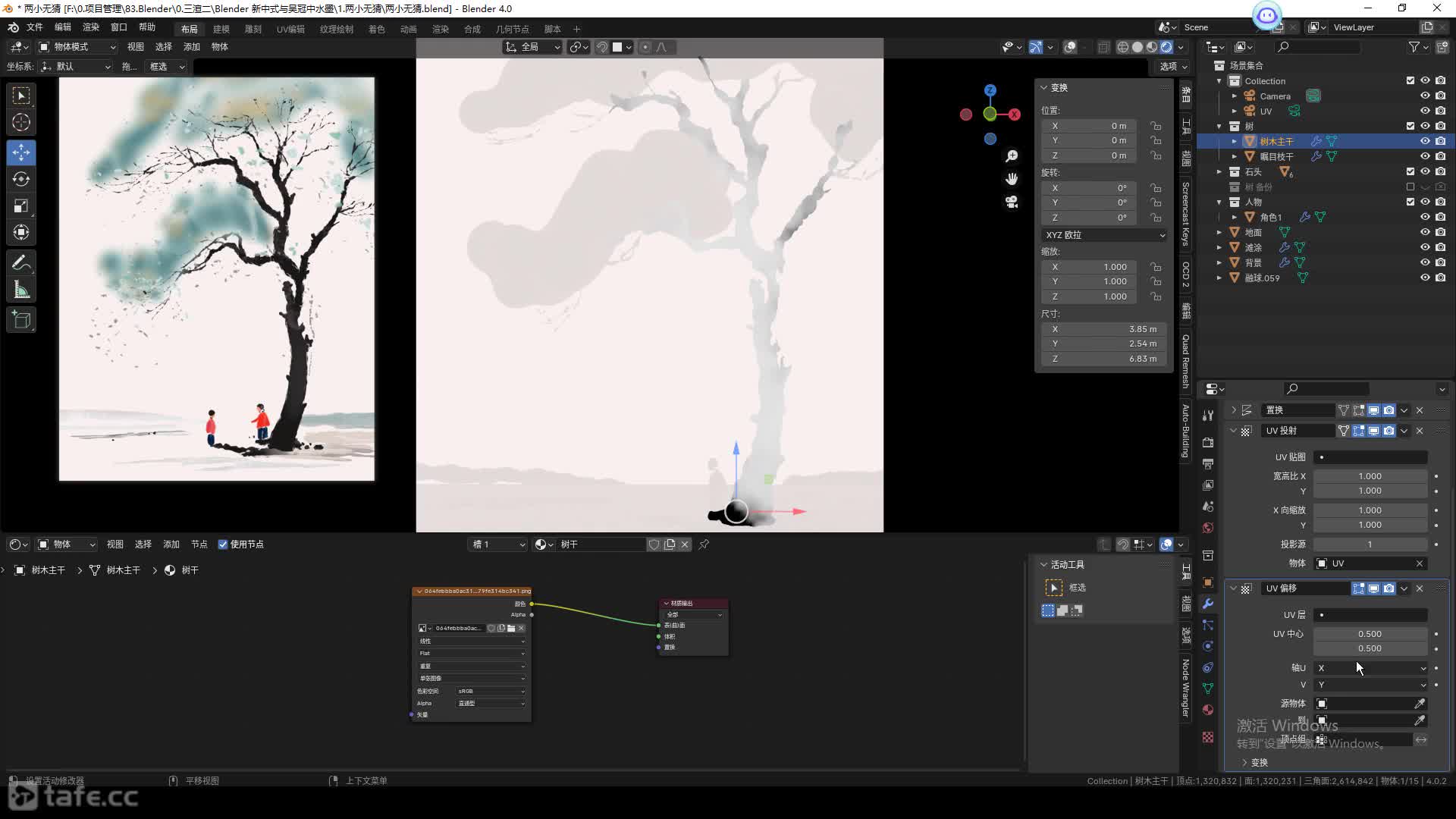Pin the material in node editor
1456x819 pixels.
(704, 544)
